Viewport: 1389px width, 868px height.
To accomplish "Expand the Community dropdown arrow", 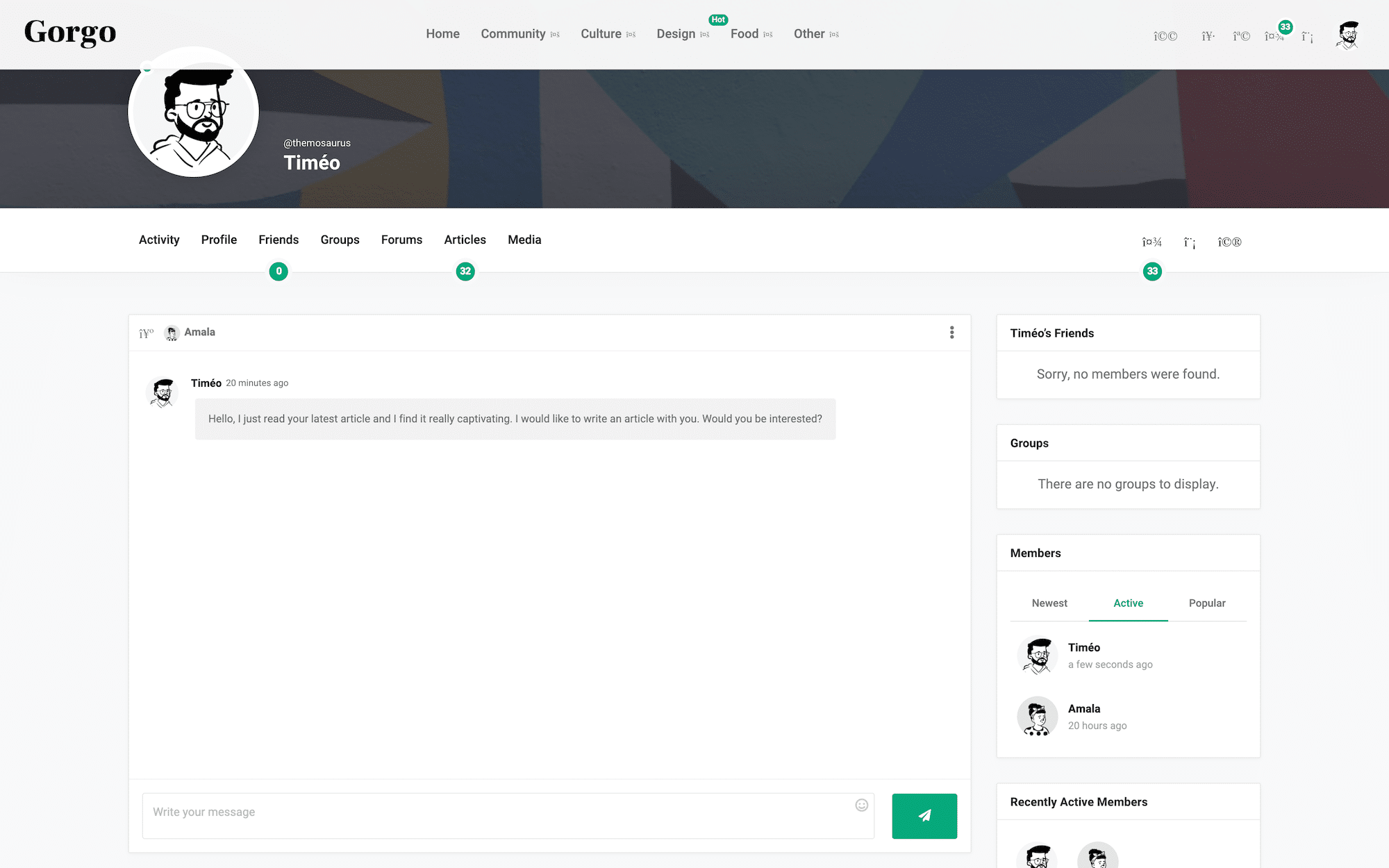I will pos(555,35).
